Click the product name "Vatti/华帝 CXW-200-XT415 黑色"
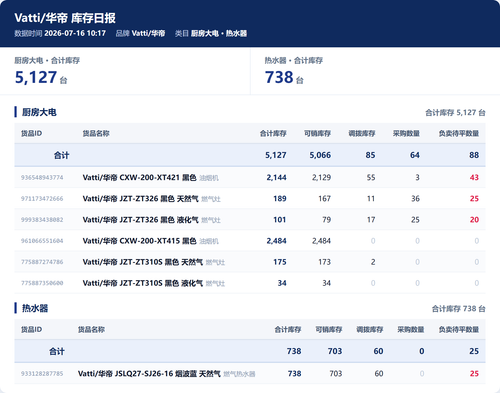500x393 pixels. coord(139,241)
